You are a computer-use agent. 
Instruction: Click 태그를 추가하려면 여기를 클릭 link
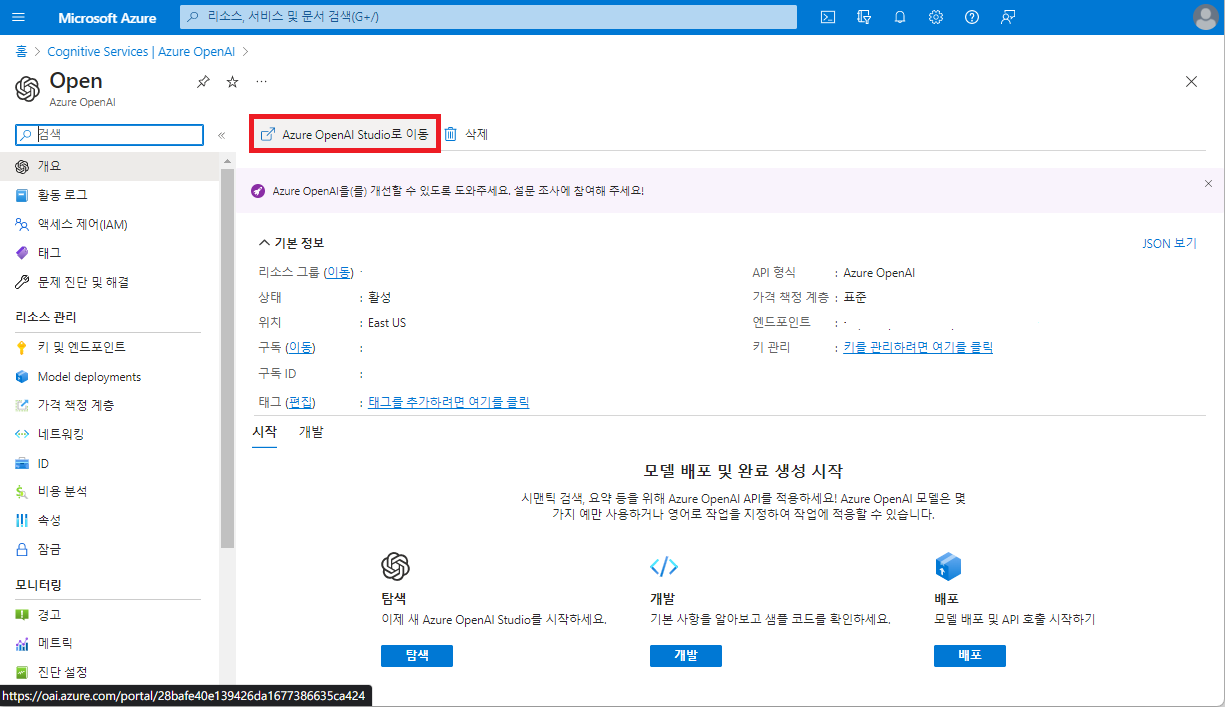(x=449, y=402)
